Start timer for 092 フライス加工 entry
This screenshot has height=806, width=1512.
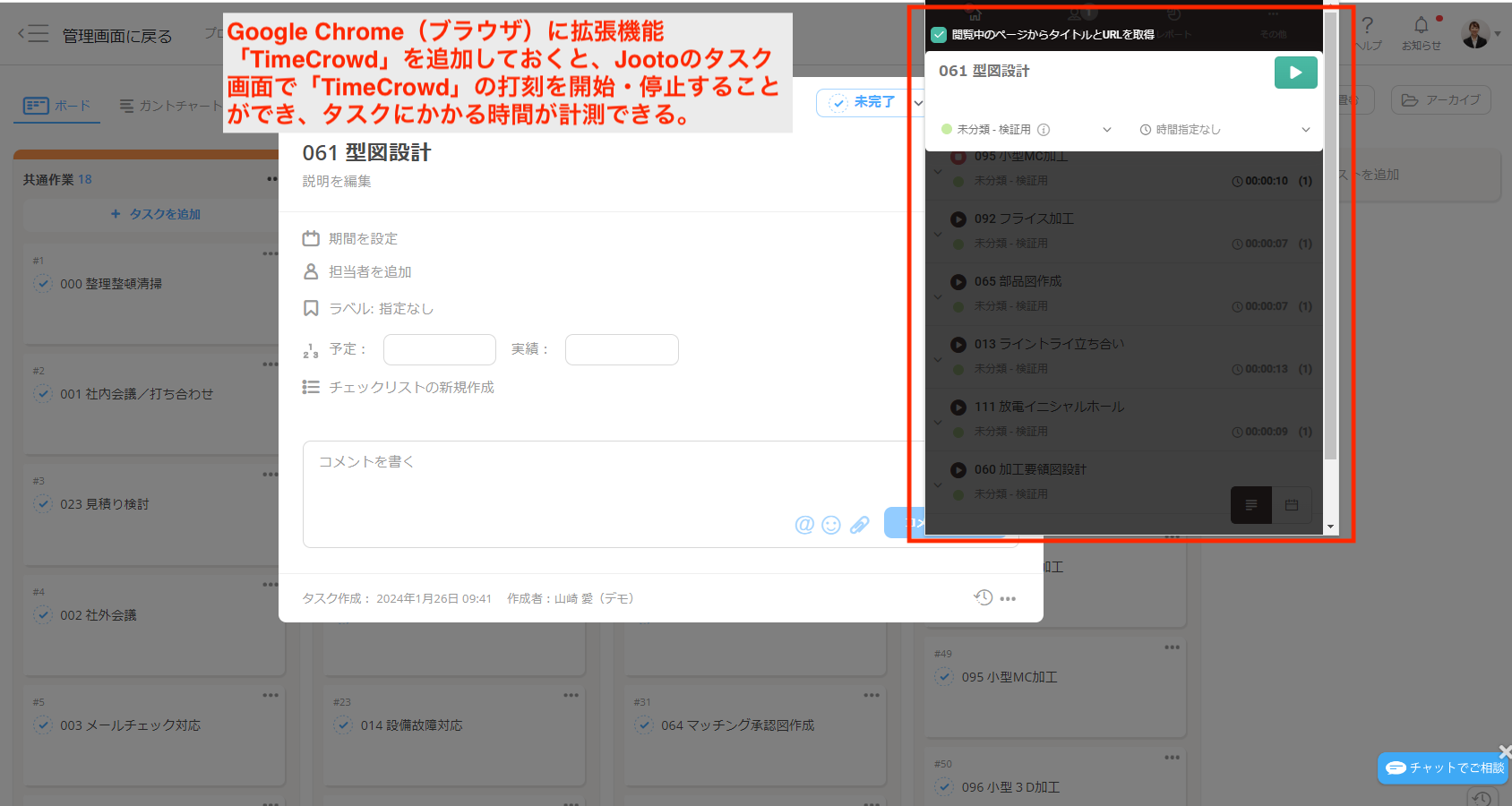[958, 219]
